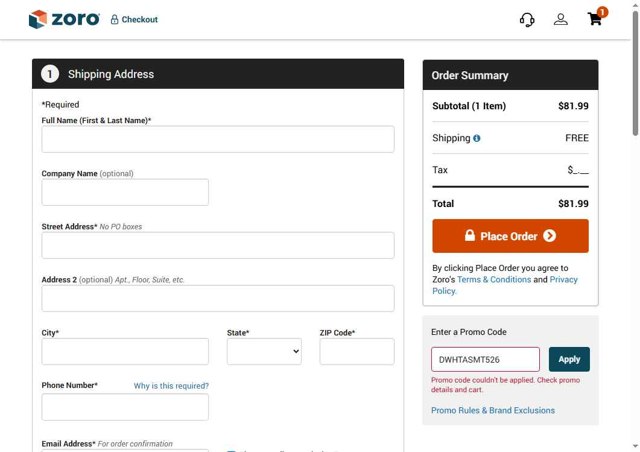Open customer support headset icon

coord(527,19)
